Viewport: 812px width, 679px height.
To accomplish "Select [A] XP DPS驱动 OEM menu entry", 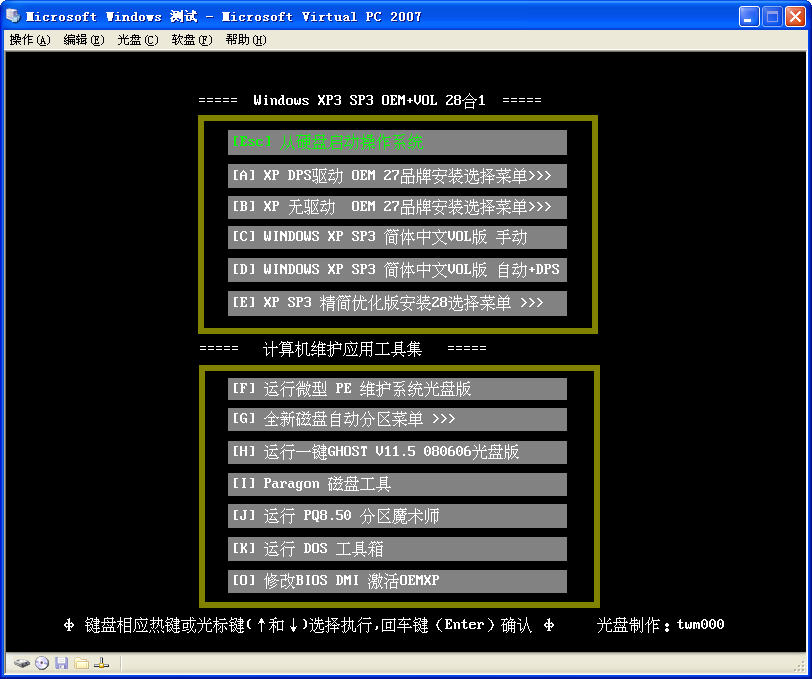I will (x=397, y=176).
